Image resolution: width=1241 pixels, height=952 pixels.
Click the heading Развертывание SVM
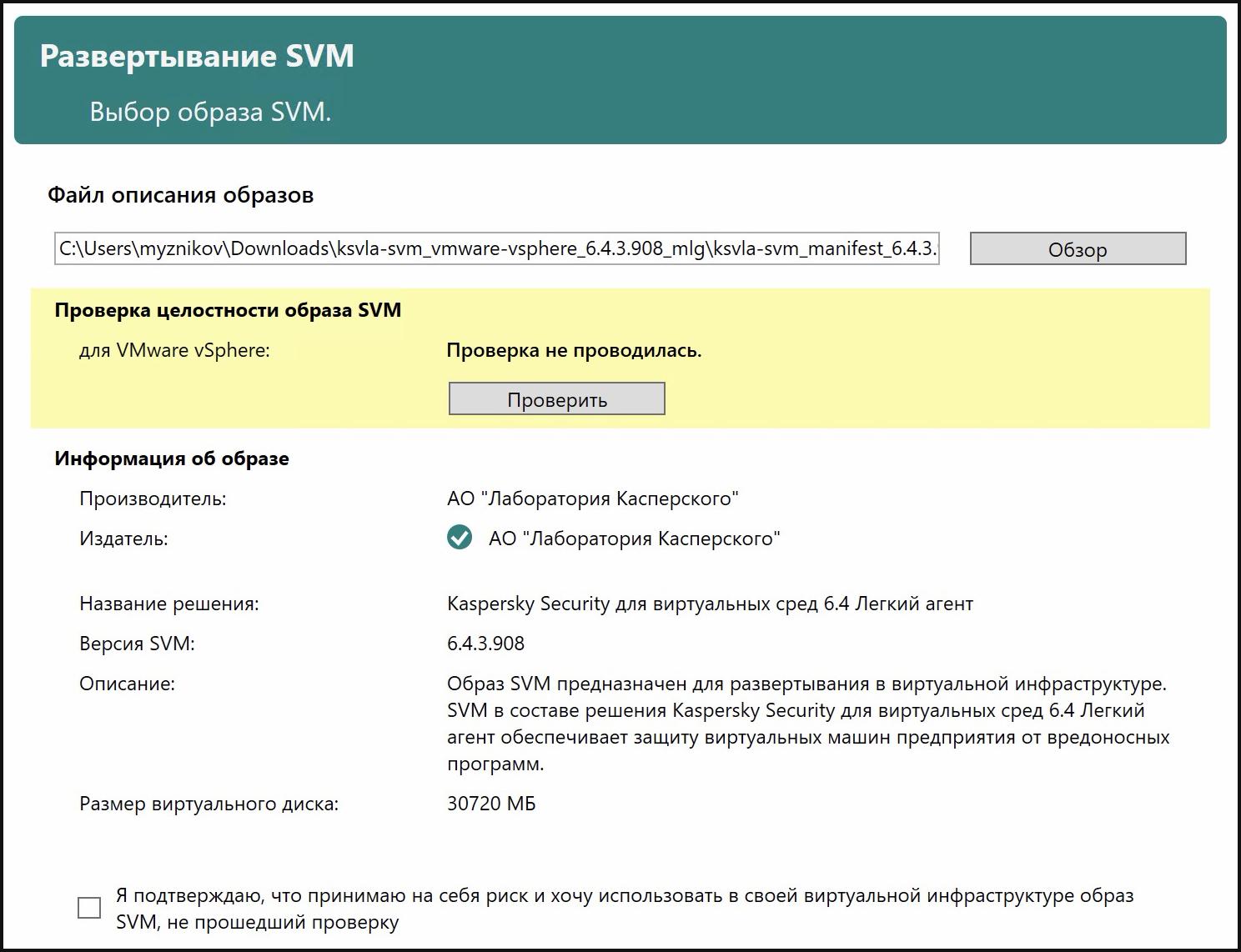(x=197, y=56)
